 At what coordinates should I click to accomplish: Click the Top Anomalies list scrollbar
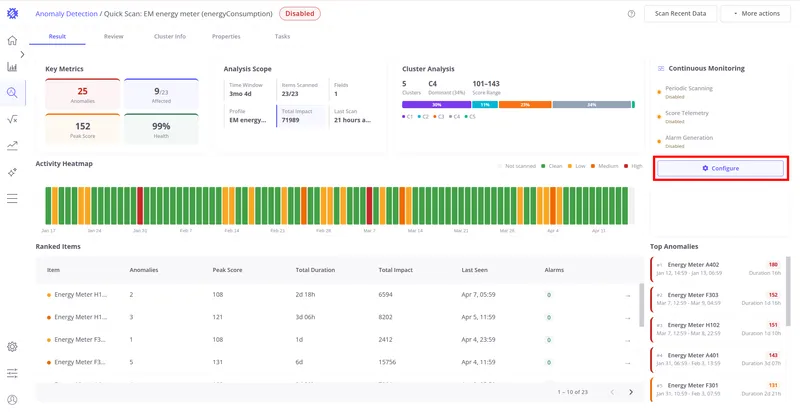click(789, 291)
